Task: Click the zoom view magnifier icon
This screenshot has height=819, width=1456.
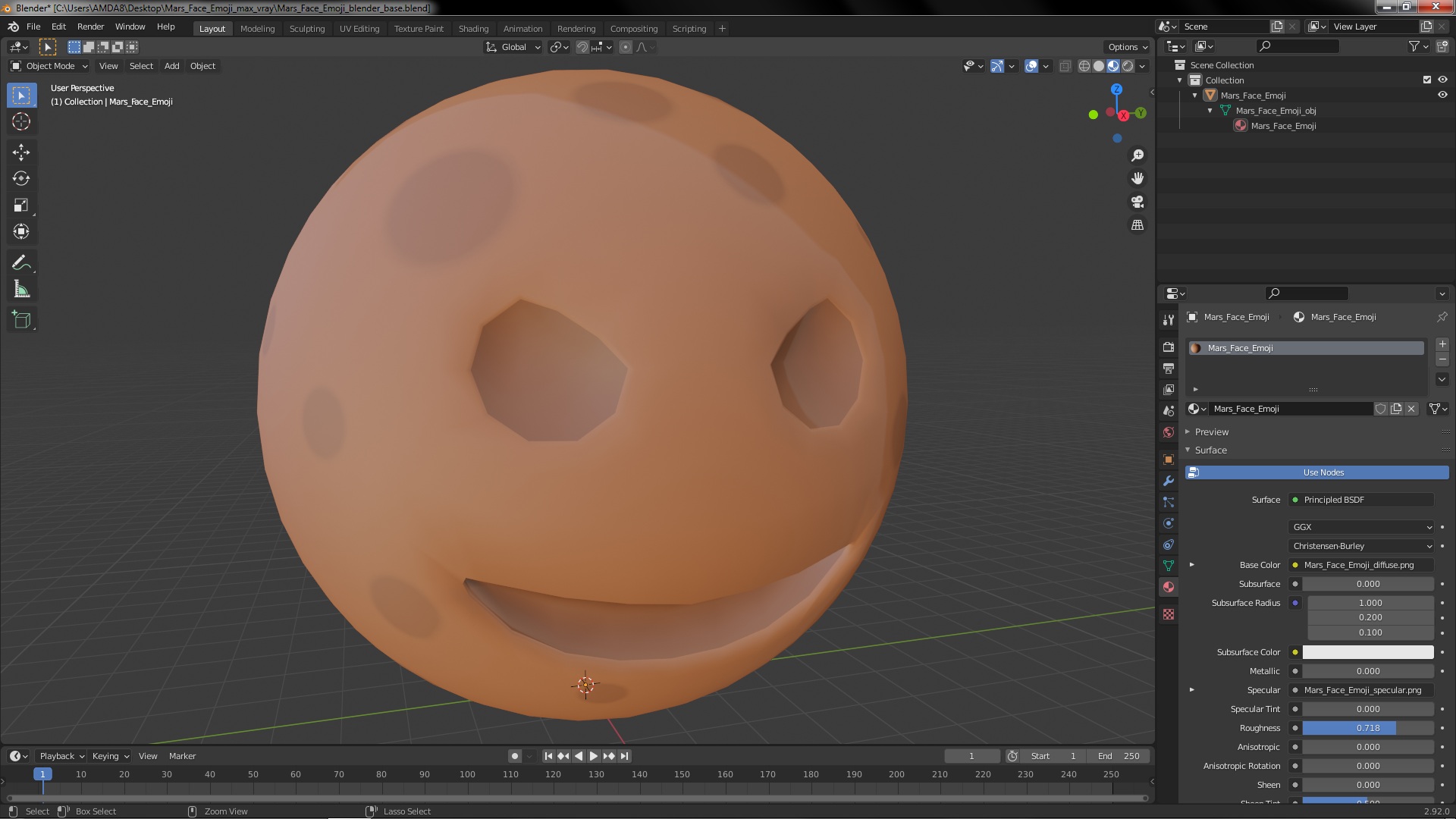Action: [1137, 155]
